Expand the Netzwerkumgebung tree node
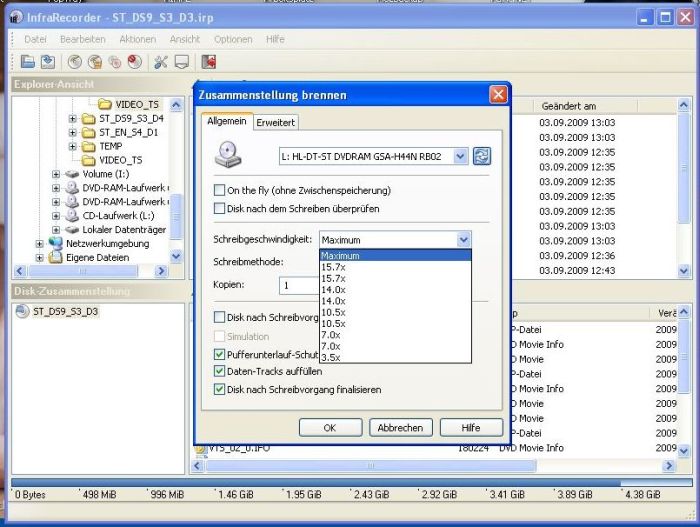Viewport: 700px width, 527px height. click(x=40, y=243)
